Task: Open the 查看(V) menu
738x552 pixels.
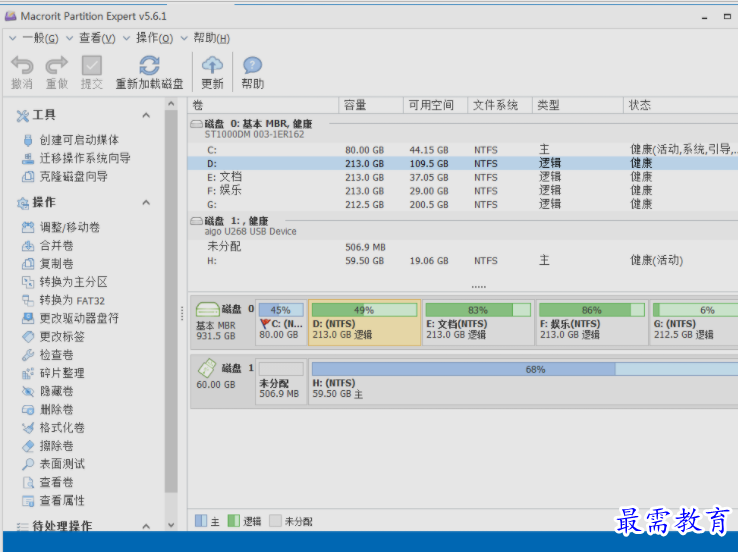Action: click(x=90, y=38)
